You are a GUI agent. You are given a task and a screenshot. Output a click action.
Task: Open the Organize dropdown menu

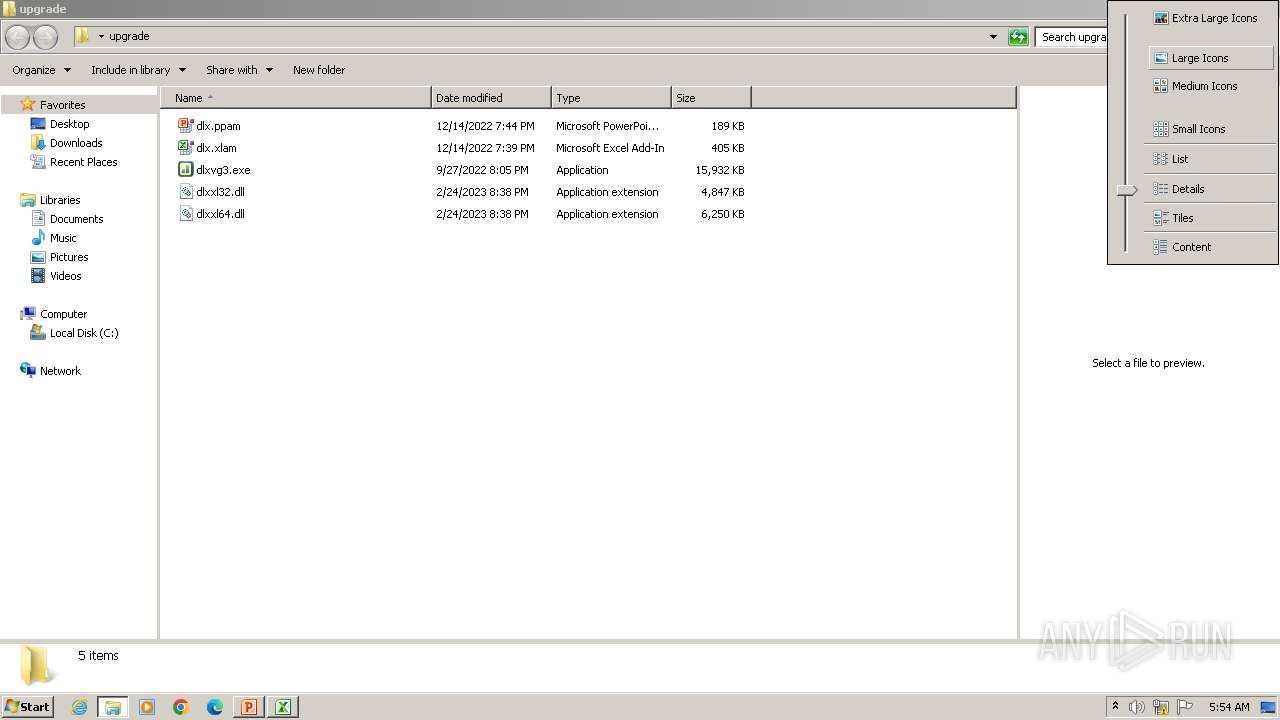(42, 70)
